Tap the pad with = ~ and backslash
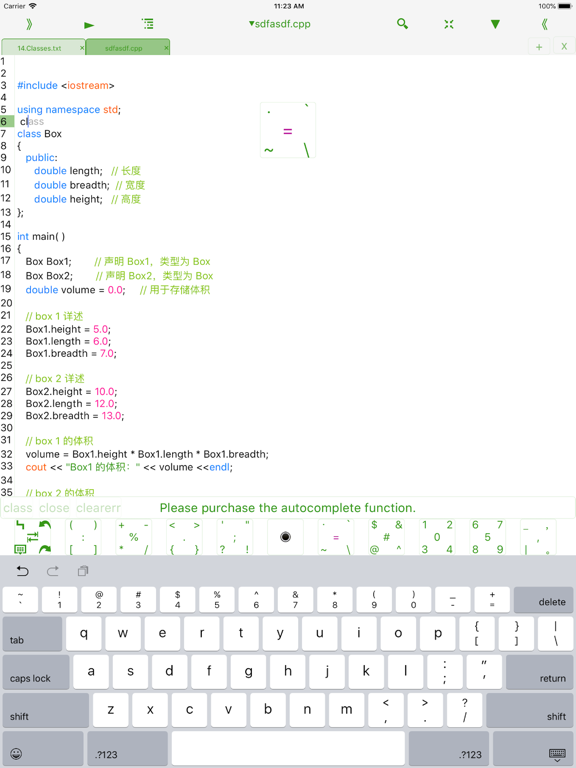The height and width of the screenshot is (768, 576). coord(336,537)
